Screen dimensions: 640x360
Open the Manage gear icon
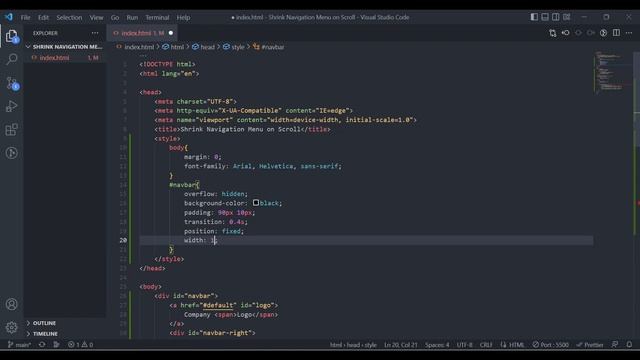[x=12, y=327]
